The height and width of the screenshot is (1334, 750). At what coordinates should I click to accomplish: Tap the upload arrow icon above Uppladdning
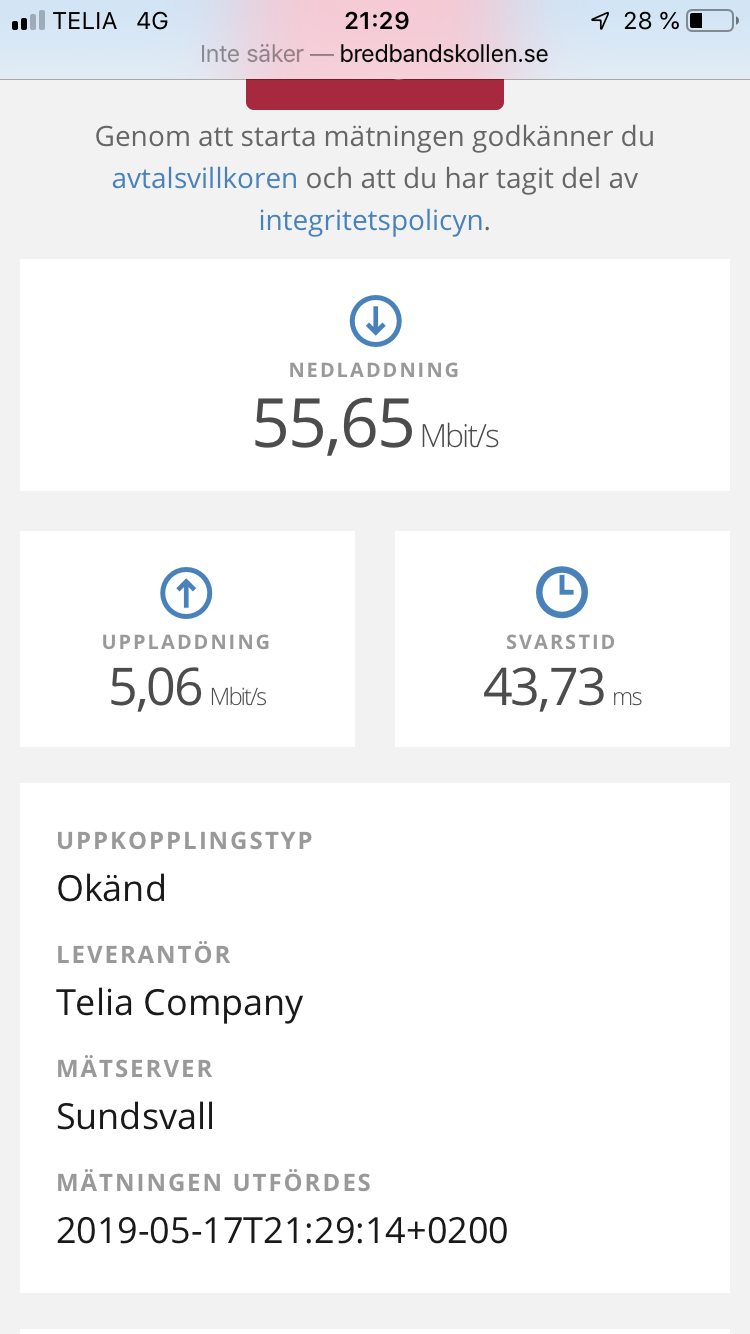(x=187, y=593)
